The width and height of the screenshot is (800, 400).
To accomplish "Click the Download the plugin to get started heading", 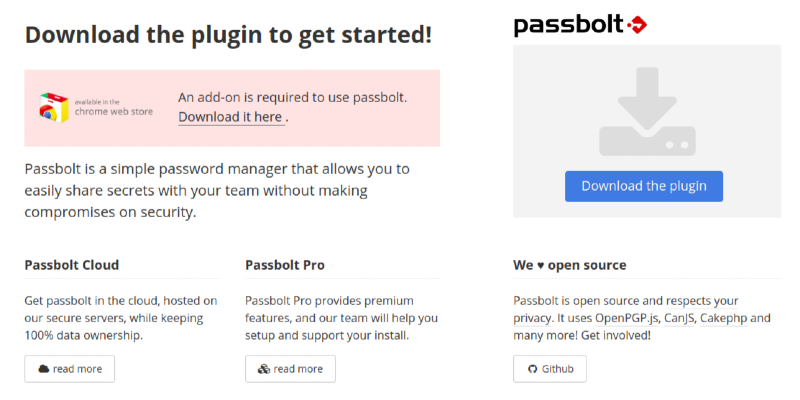I will (x=229, y=34).
